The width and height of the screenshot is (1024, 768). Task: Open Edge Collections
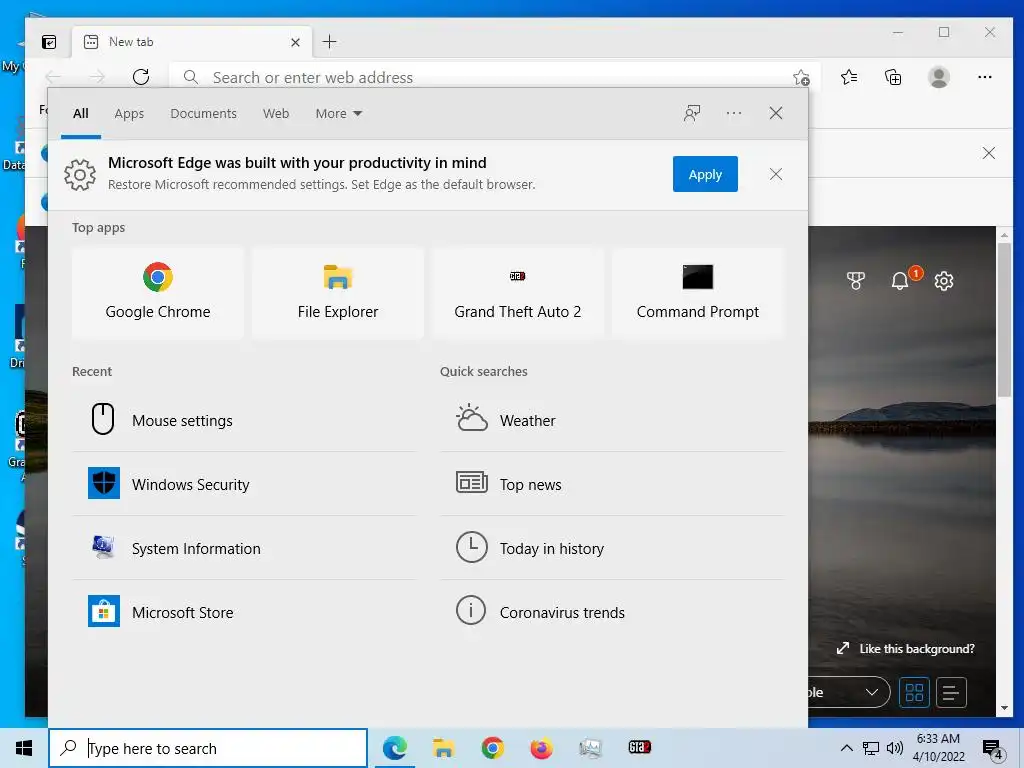893,77
